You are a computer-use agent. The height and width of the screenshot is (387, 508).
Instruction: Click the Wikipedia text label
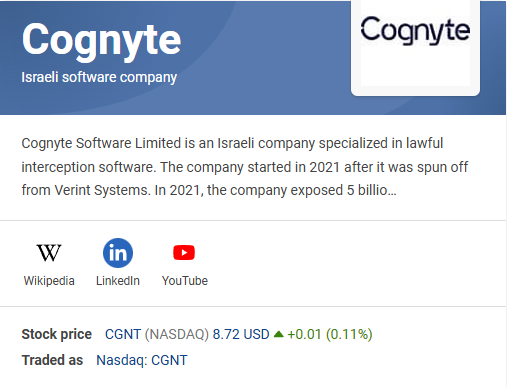tap(49, 281)
